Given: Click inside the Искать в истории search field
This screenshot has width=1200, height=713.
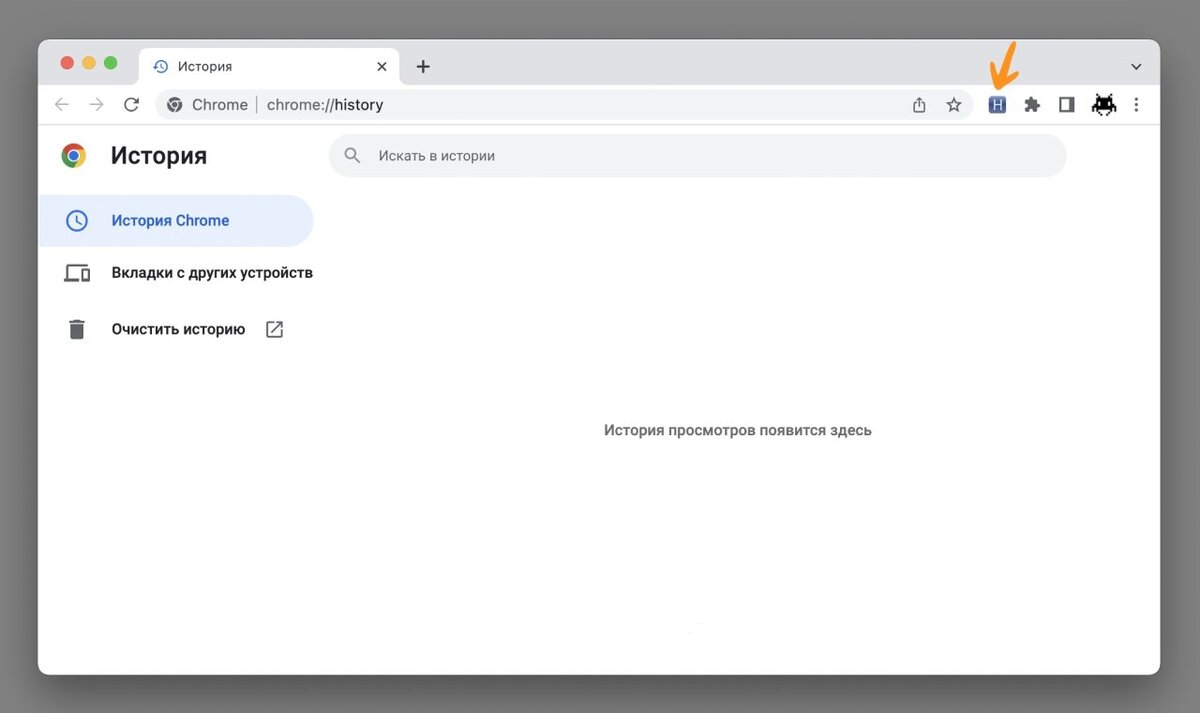Looking at the screenshot, I should (x=500, y=155).
